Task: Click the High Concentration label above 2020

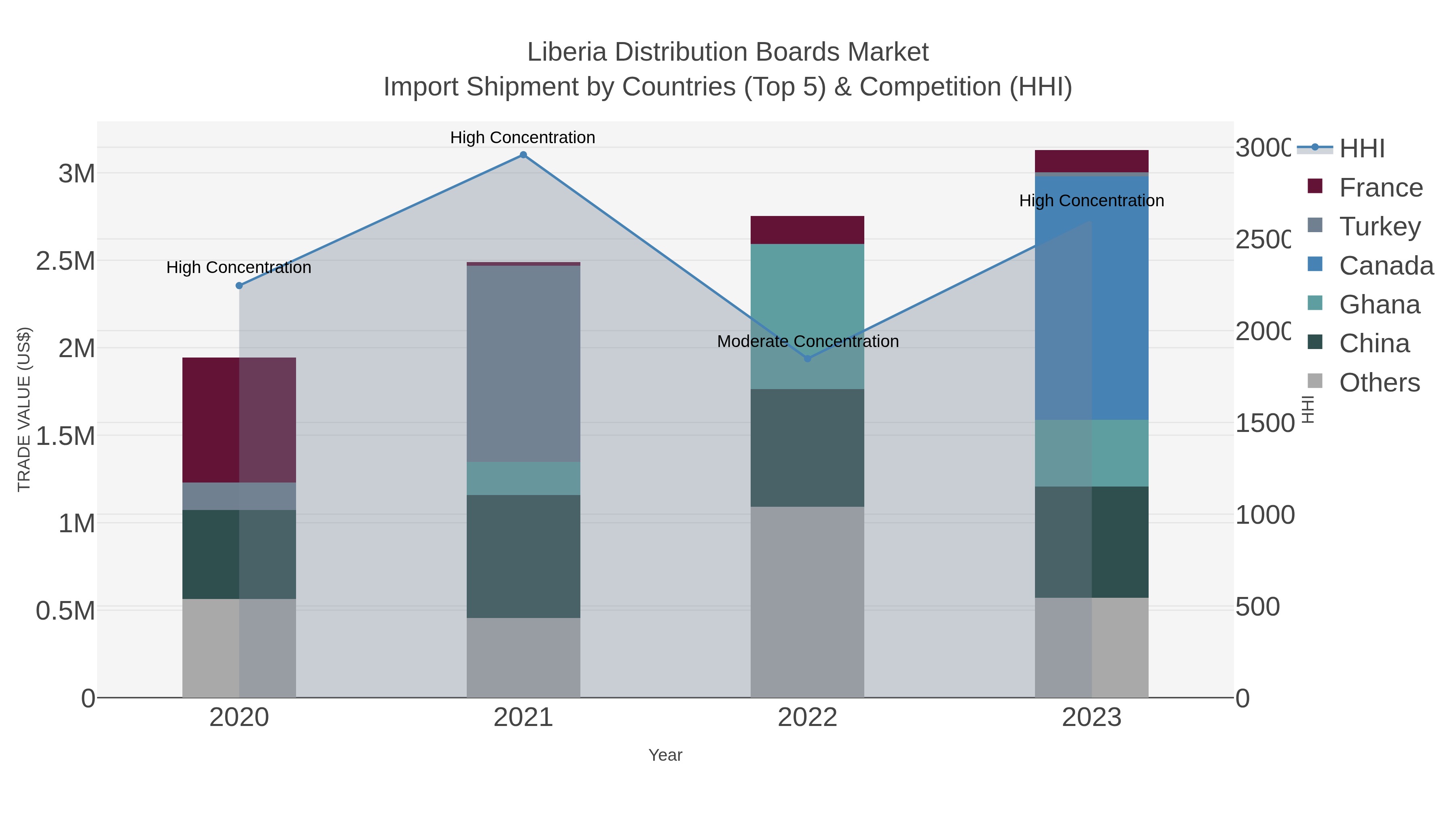Action: pyautogui.click(x=239, y=267)
